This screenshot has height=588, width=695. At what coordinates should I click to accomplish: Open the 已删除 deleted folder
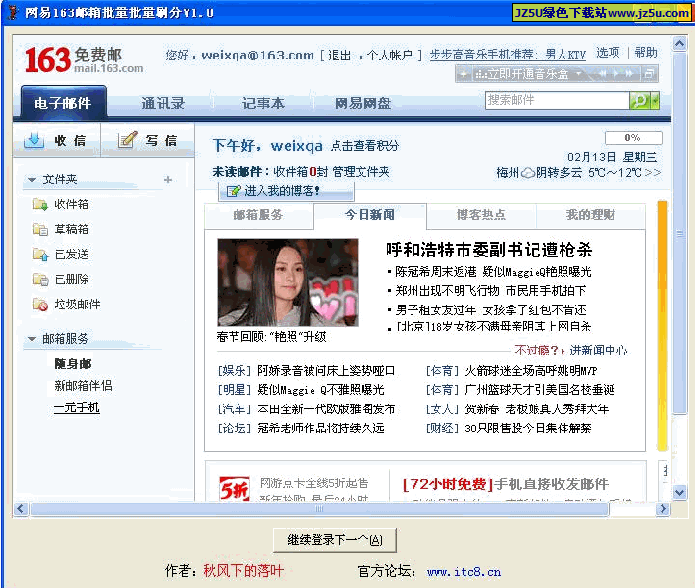pyautogui.click(x=71, y=279)
